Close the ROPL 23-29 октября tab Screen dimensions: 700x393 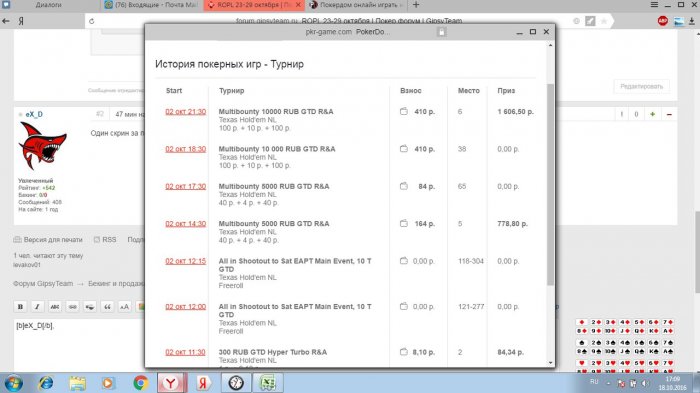tap(298, 5)
